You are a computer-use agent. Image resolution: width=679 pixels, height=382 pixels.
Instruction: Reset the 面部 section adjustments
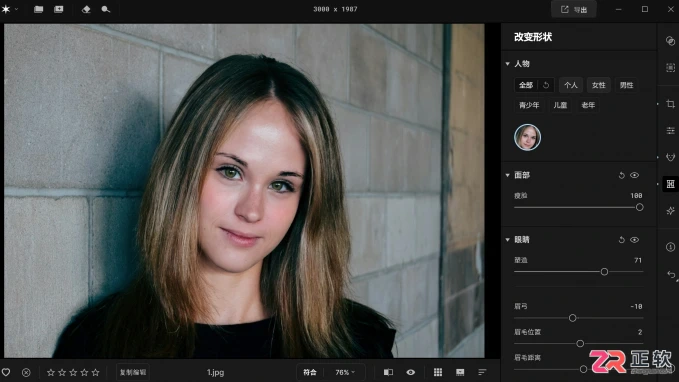pos(621,175)
